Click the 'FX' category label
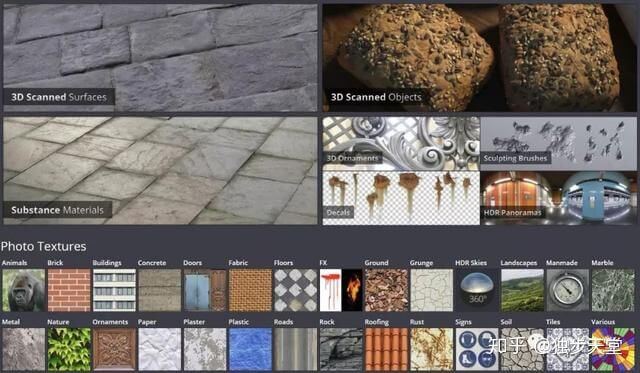The width and height of the screenshot is (640, 373). [323, 263]
